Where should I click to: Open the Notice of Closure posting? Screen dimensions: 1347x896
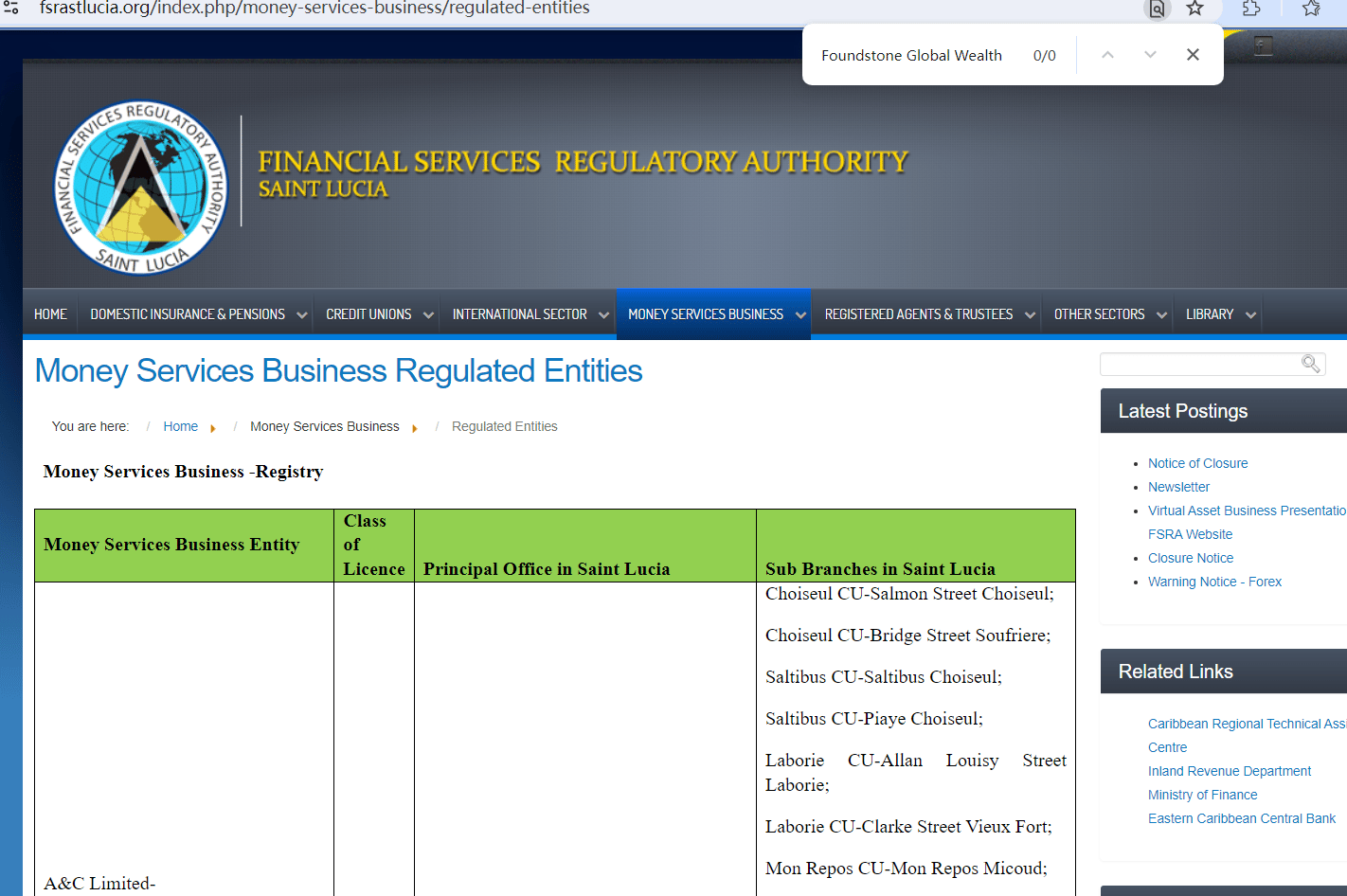1197,463
